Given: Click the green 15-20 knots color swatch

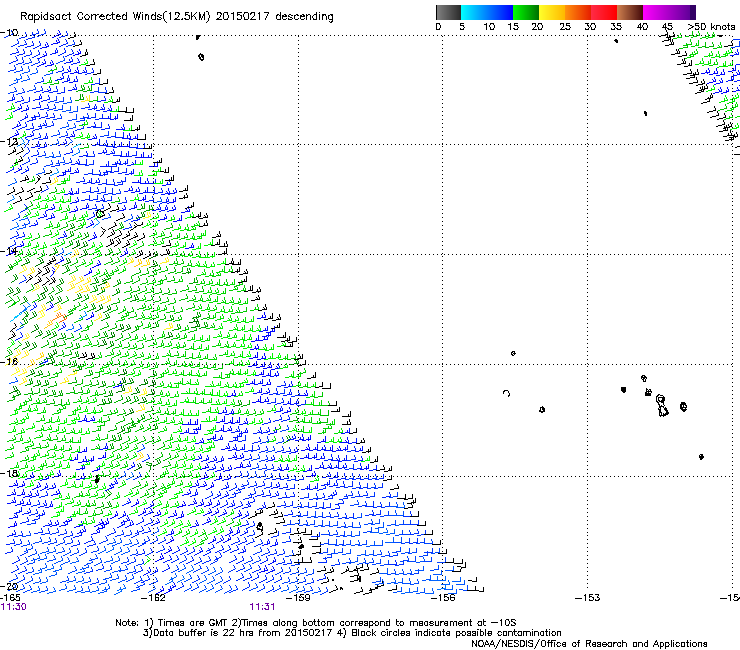Looking at the screenshot, I should point(526,12).
